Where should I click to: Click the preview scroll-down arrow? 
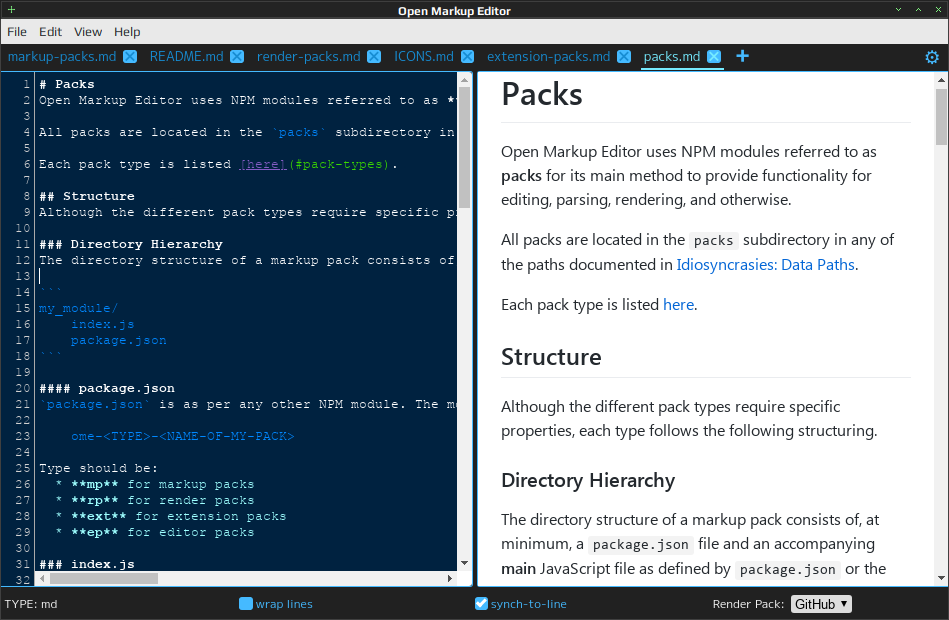tap(941, 578)
